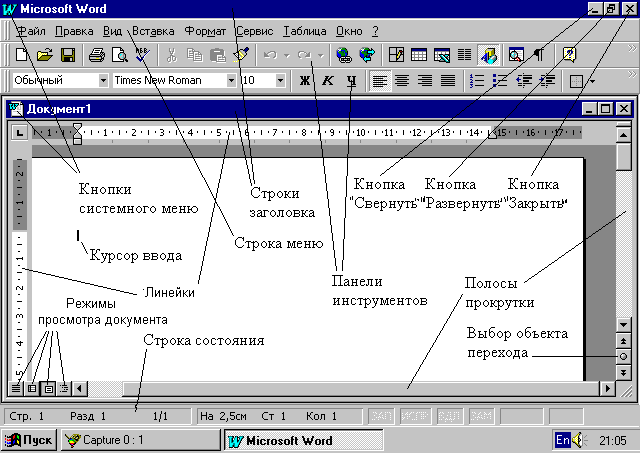The width and height of the screenshot is (640, 453).
Task: Insert a table using the grid icon
Action: 419,54
